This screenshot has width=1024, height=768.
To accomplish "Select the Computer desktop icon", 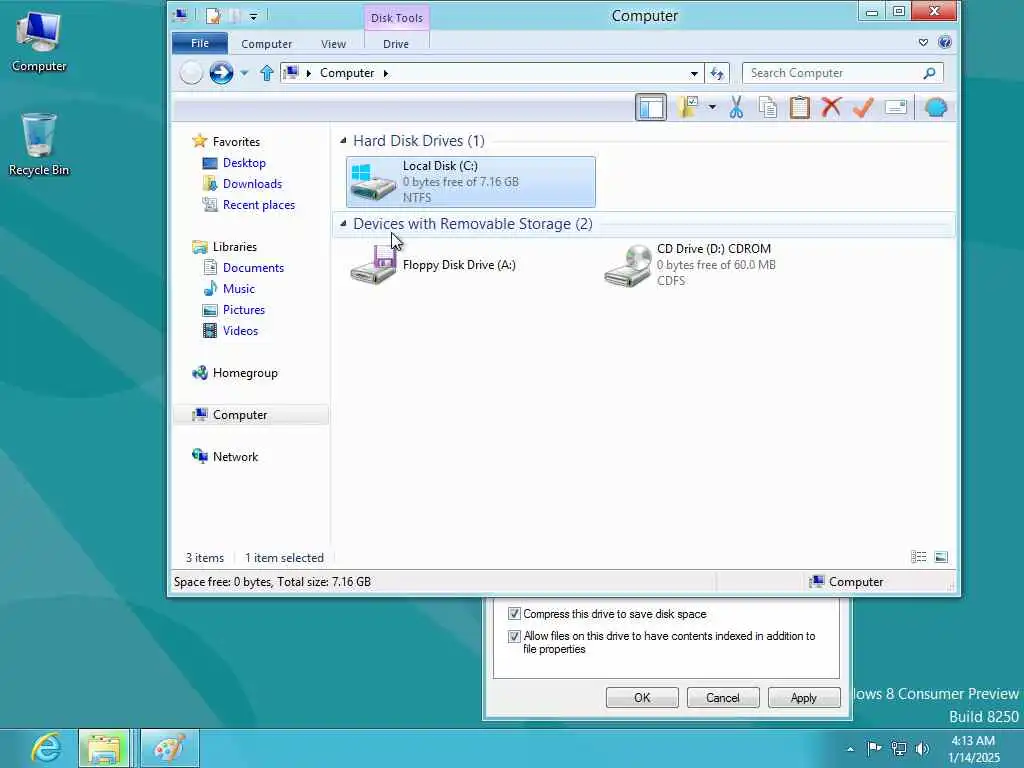I will (39, 40).
